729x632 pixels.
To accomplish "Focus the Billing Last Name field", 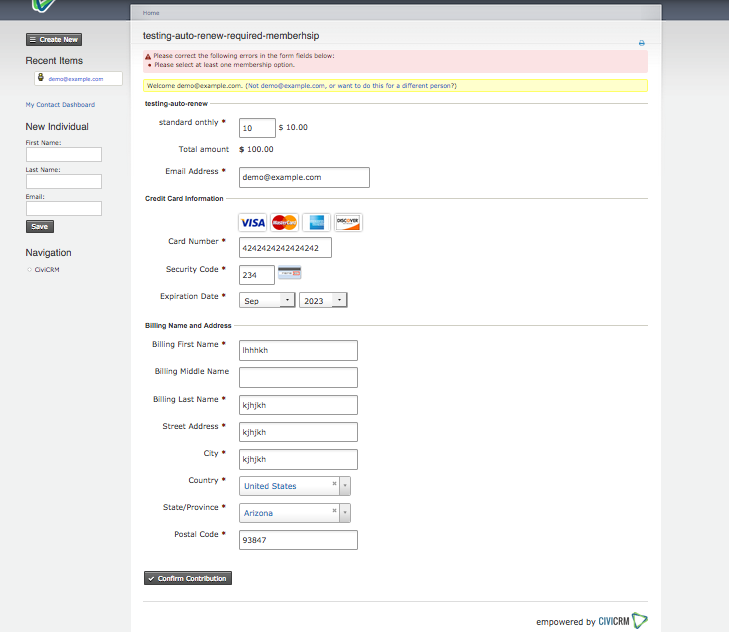I will [x=298, y=405].
